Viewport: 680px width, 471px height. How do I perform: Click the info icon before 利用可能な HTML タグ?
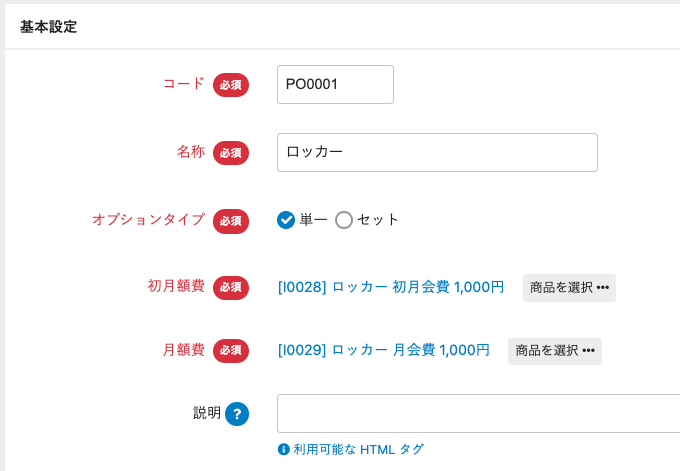pyautogui.click(x=283, y=449)
